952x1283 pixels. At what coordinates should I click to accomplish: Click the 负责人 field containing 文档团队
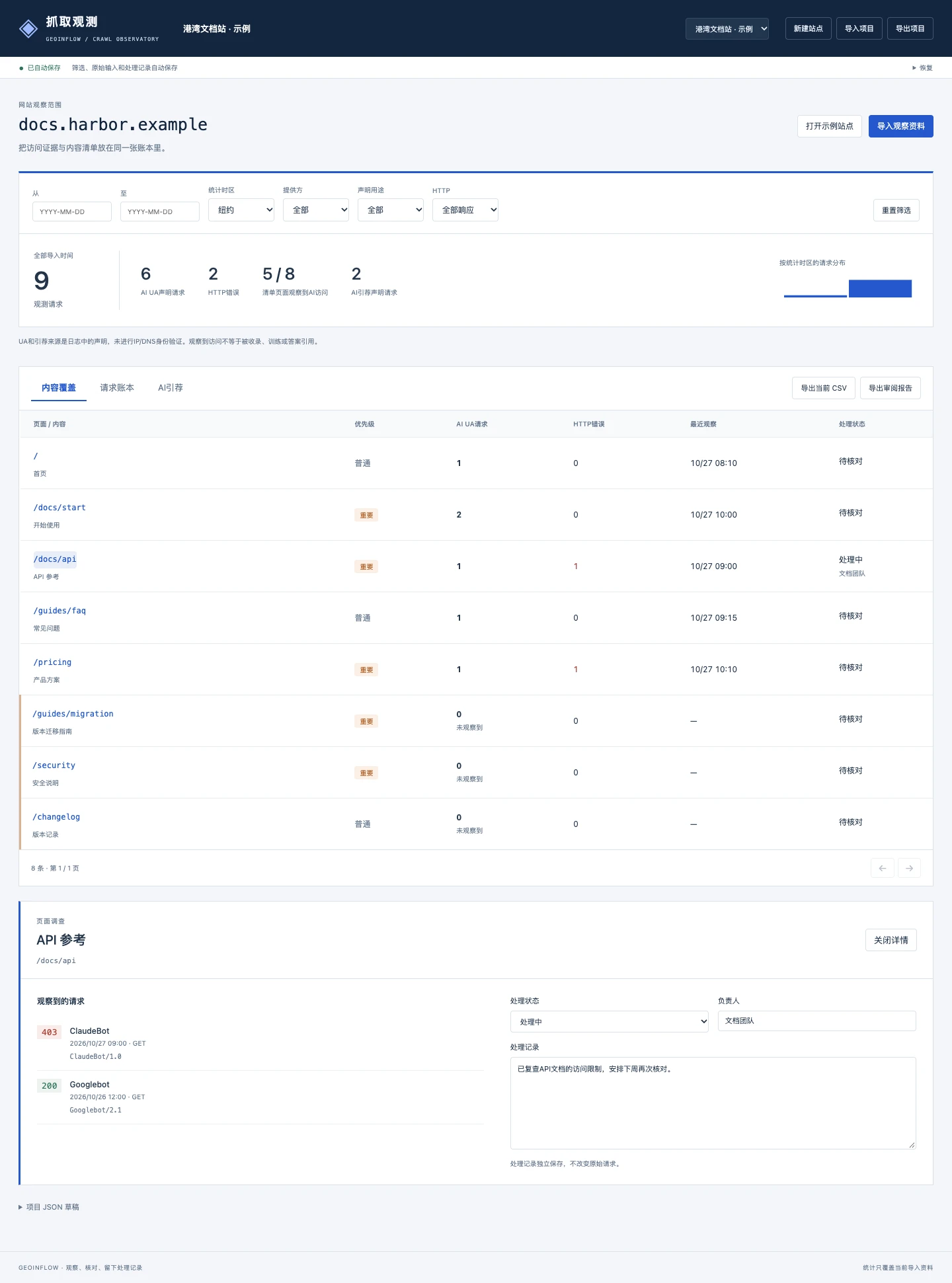tap(817, 1021)
